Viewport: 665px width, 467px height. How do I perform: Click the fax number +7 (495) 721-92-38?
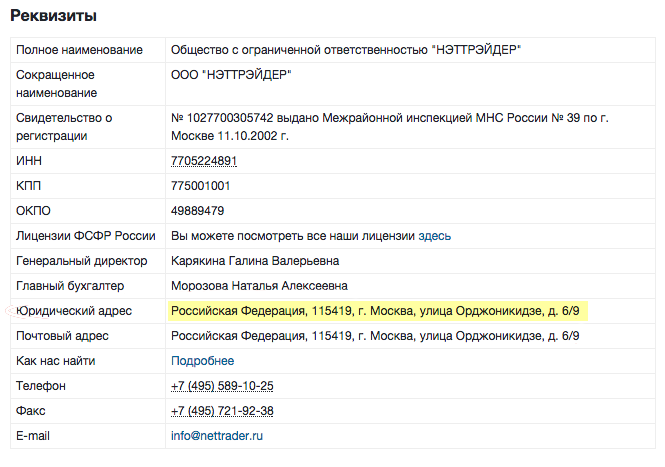coord(222,411)
